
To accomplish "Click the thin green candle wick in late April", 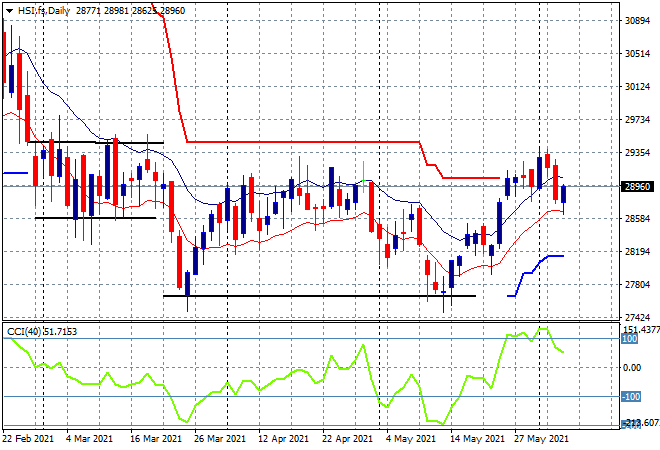I will point(363,177).
